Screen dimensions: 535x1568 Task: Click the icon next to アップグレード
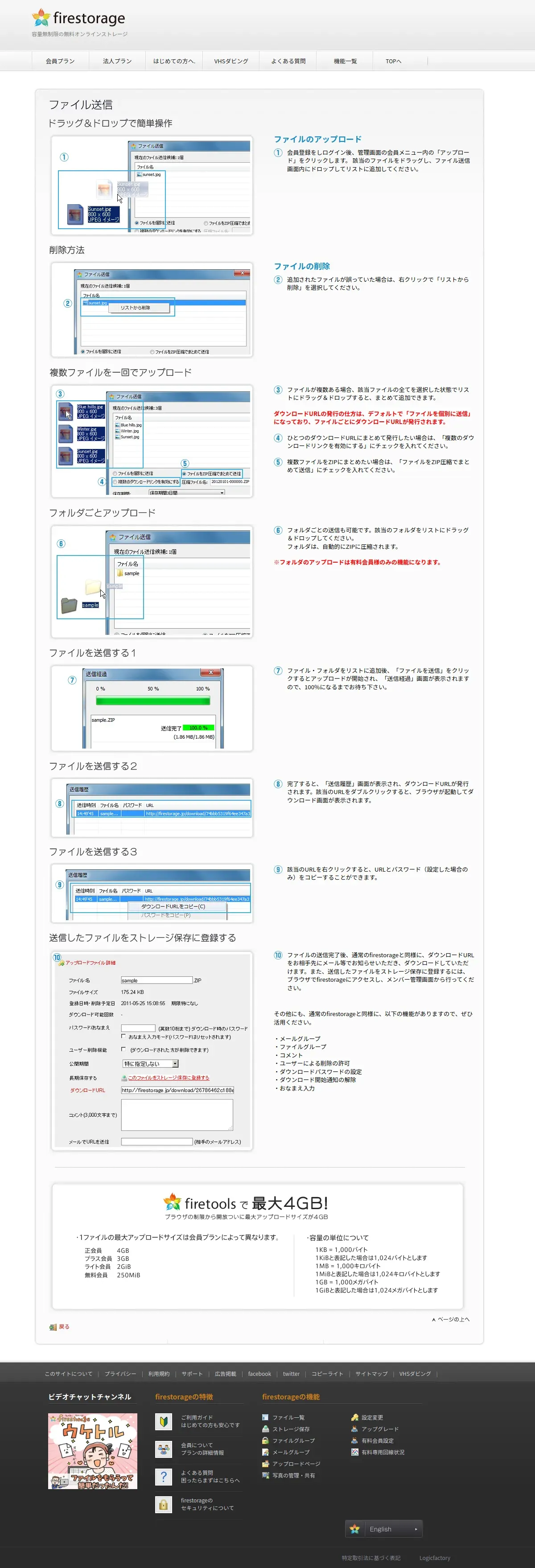coord(355,1428)
